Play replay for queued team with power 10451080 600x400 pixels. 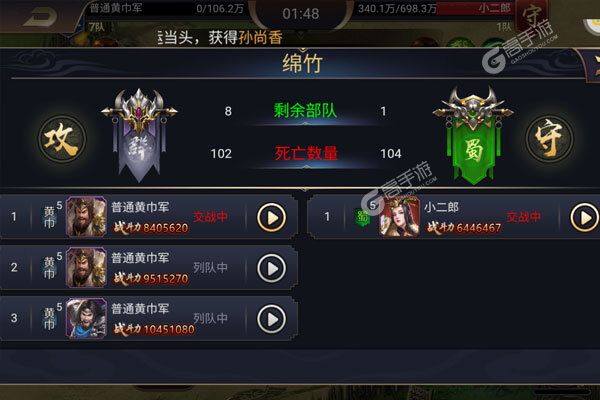pos(271,319)
